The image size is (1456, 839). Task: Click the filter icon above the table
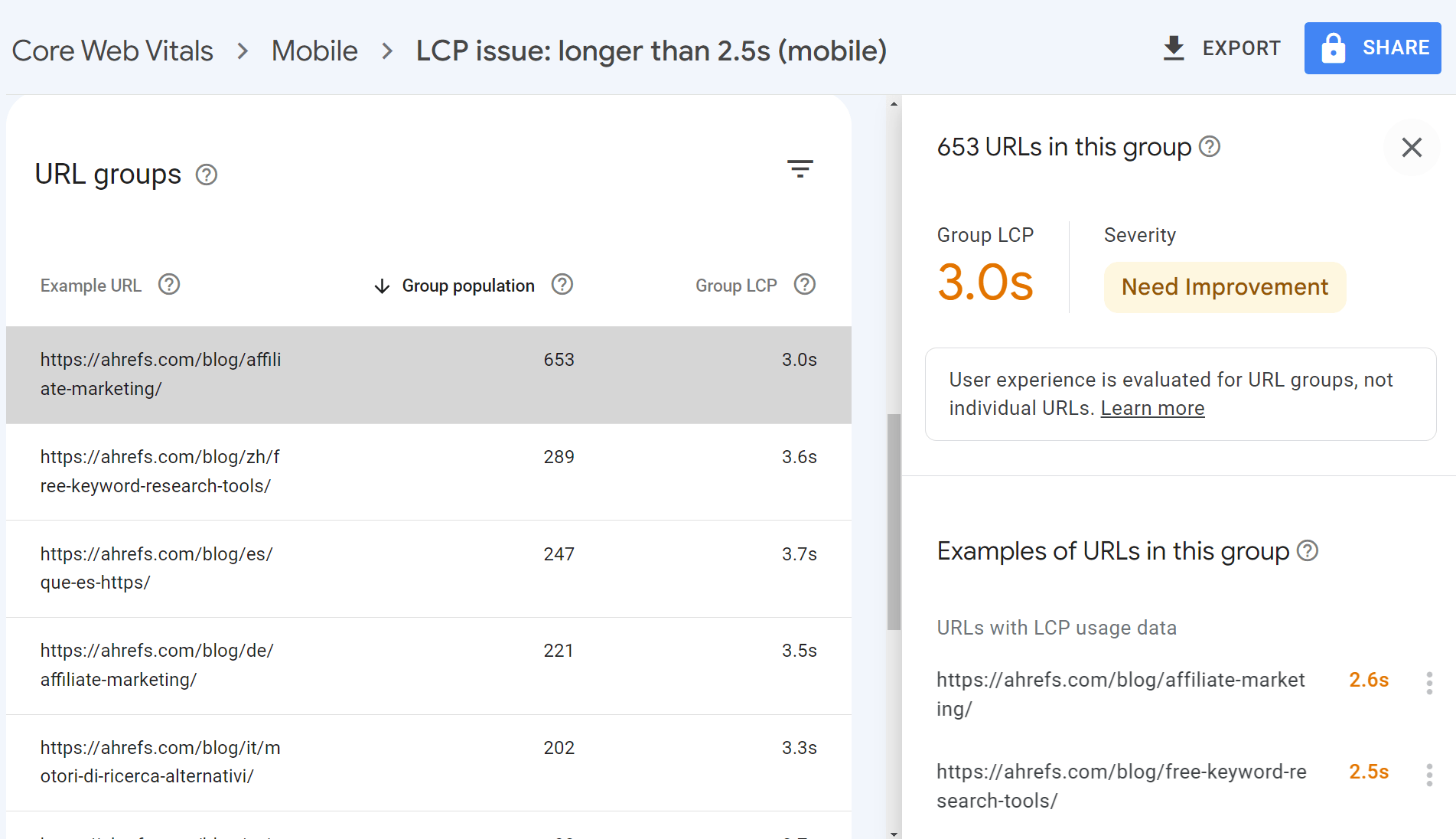click(800, 168)
